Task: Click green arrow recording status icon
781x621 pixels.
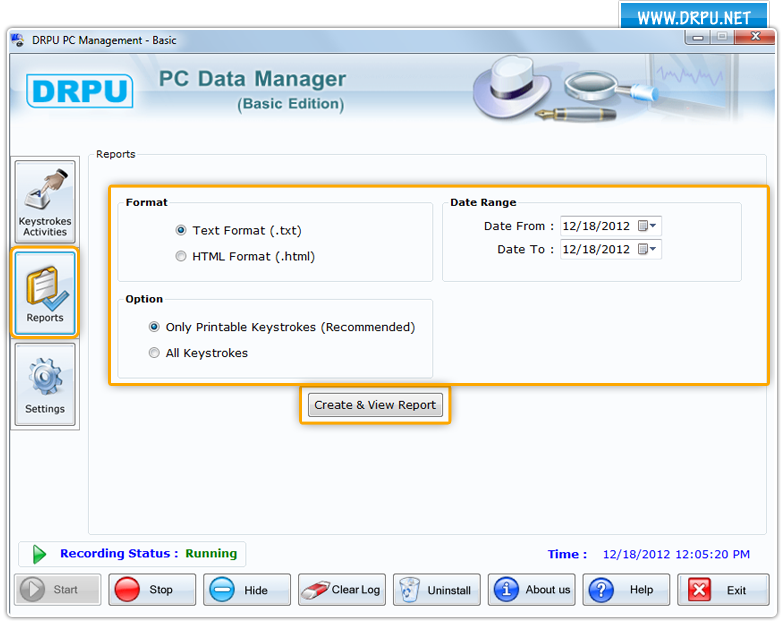Action: click(39, 554)
